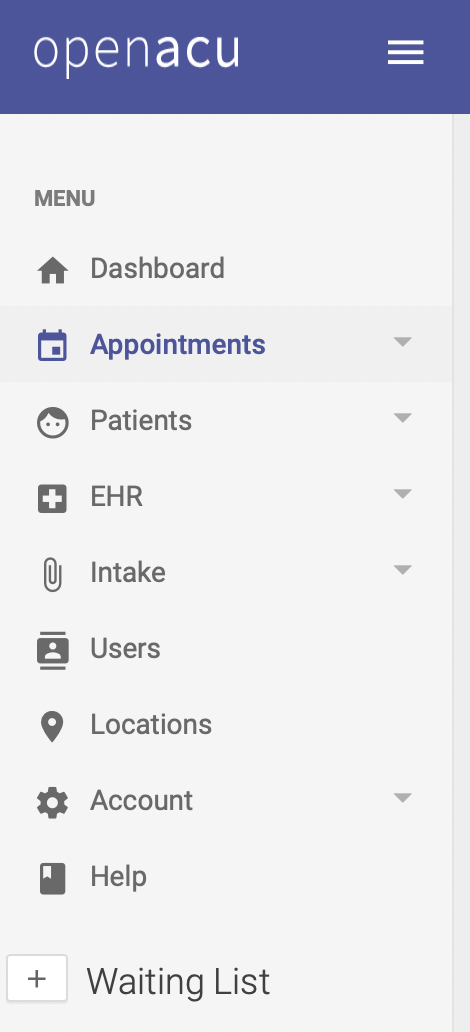The width and height of the screenshot is (470, 1032).
Task: Click the Appointments calendar icon
Action: click(53, 345)
